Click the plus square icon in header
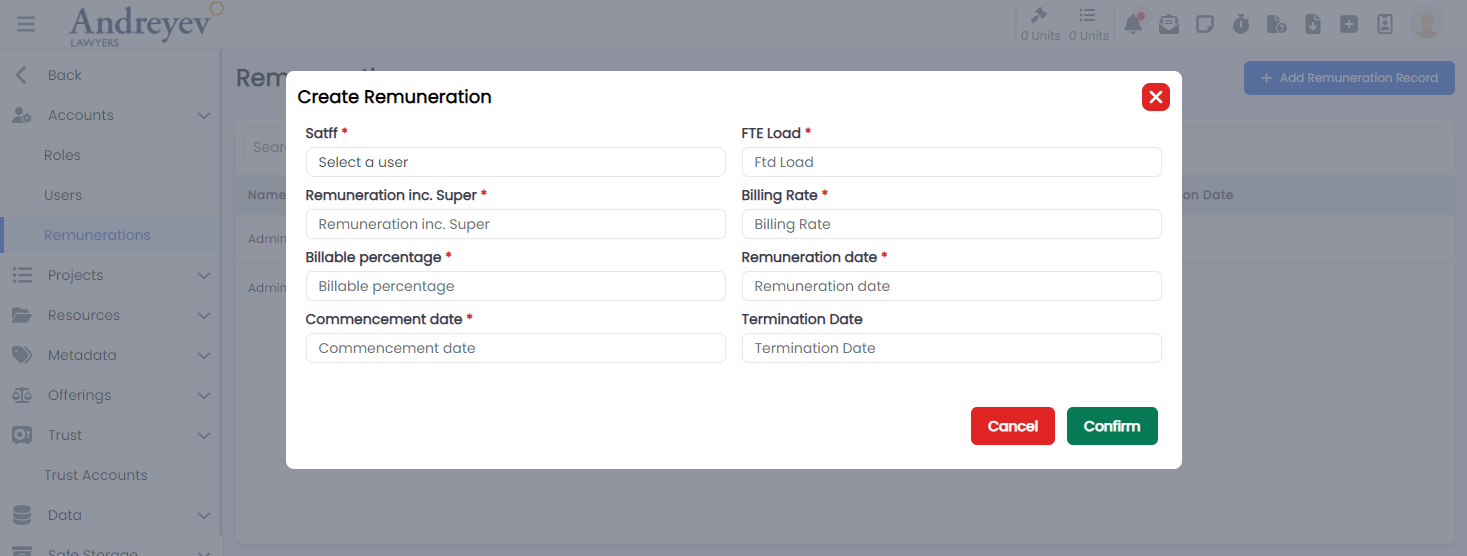This screenshot has height=556, width=1467. [1349, 24]
